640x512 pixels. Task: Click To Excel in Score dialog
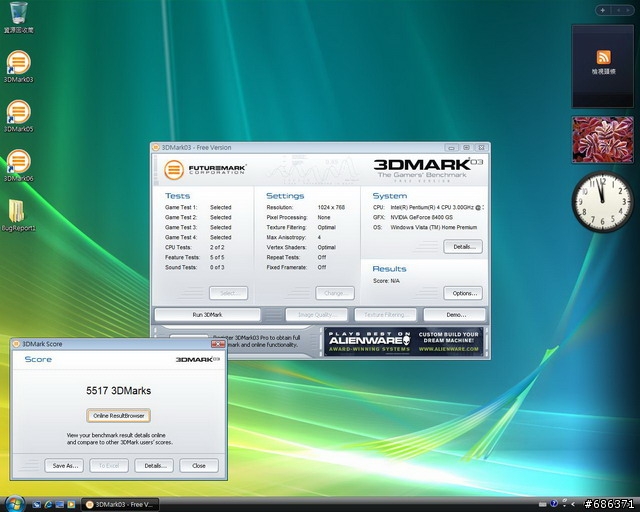(x=109, y=465)
